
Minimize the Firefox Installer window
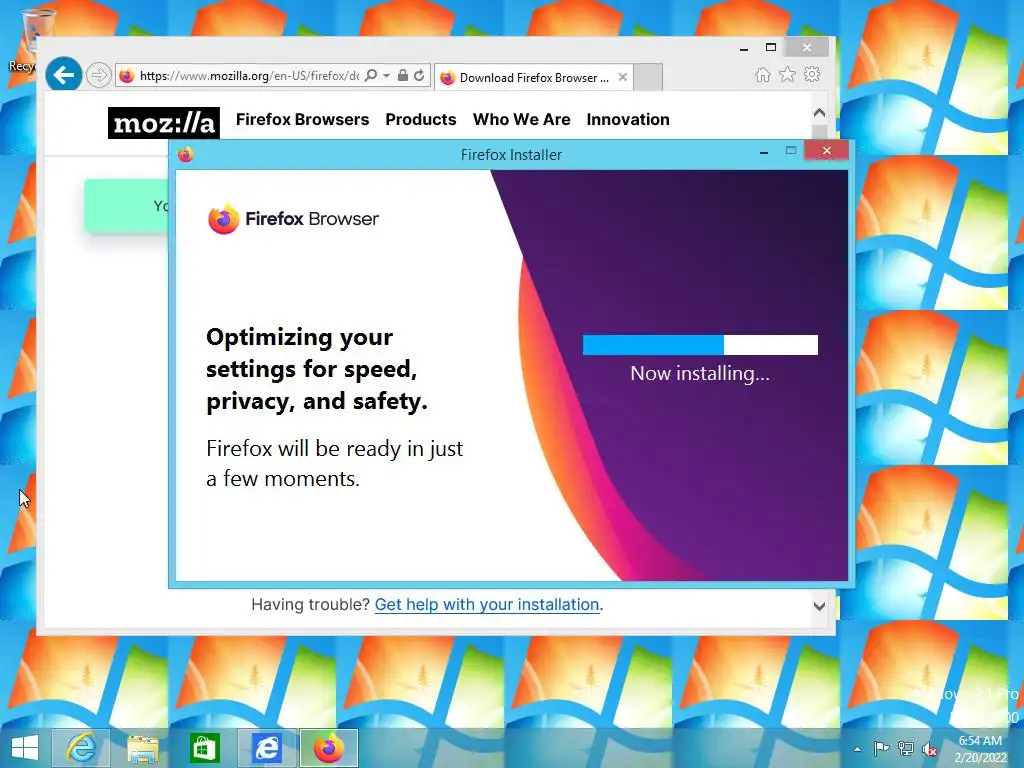coord(763,152)
